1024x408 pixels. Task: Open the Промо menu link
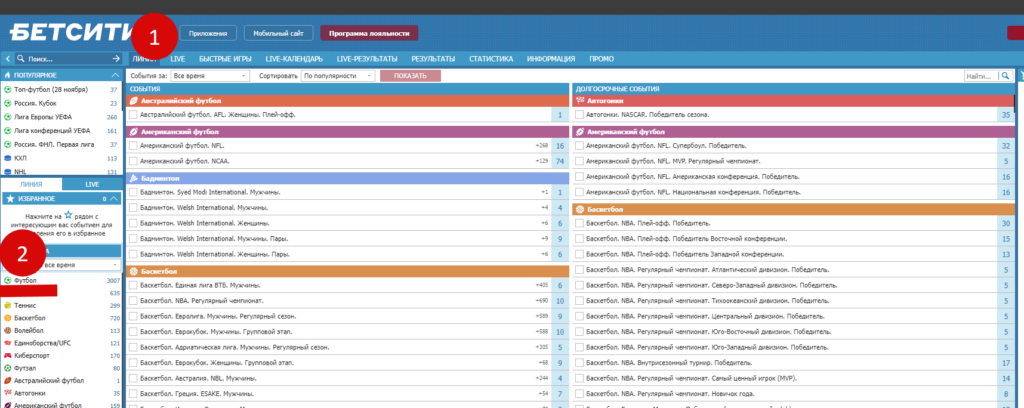(x=601, y=59)
